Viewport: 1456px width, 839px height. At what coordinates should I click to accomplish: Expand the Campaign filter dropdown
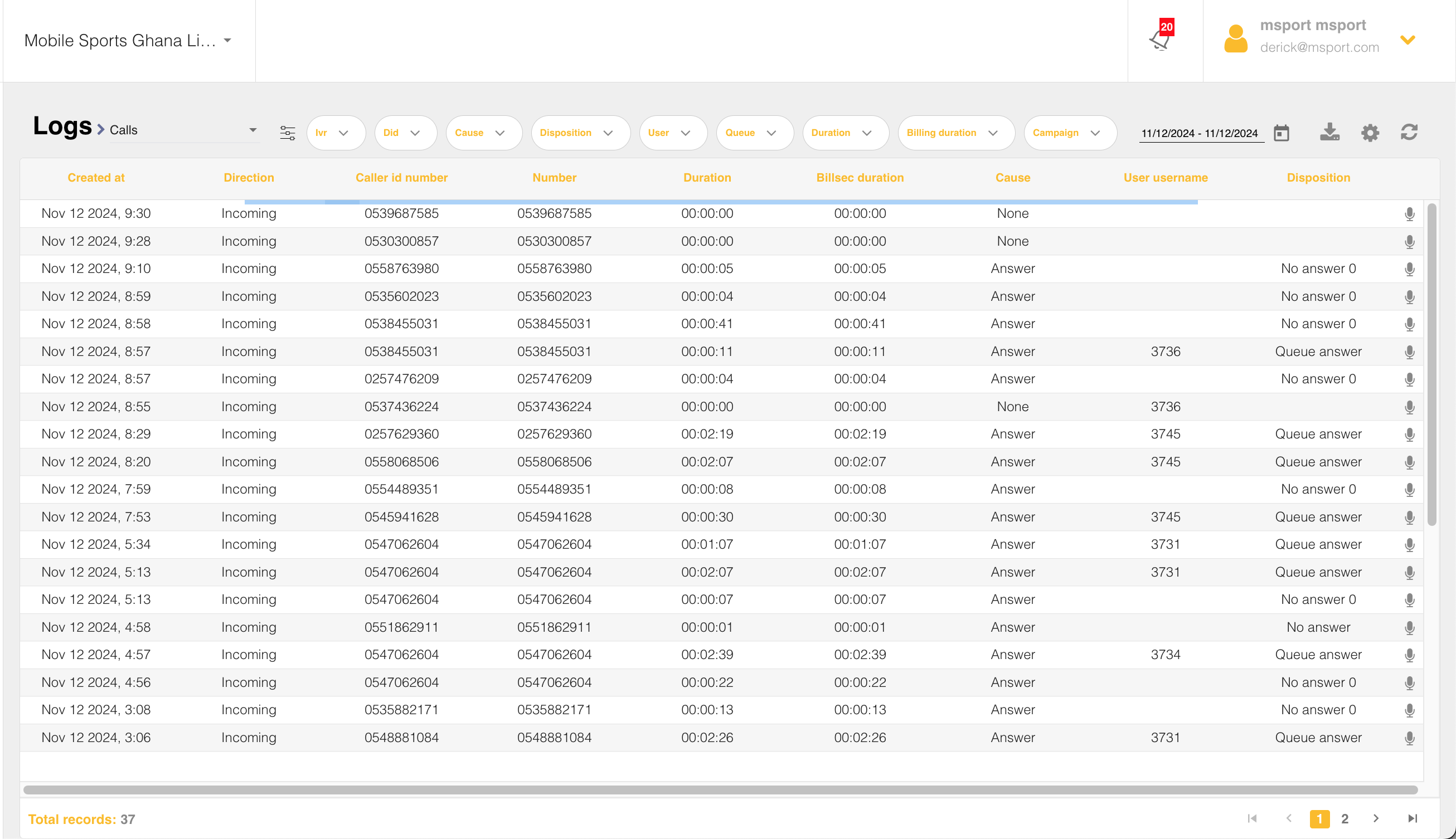pyautogui.click(x=1070, y=133)
